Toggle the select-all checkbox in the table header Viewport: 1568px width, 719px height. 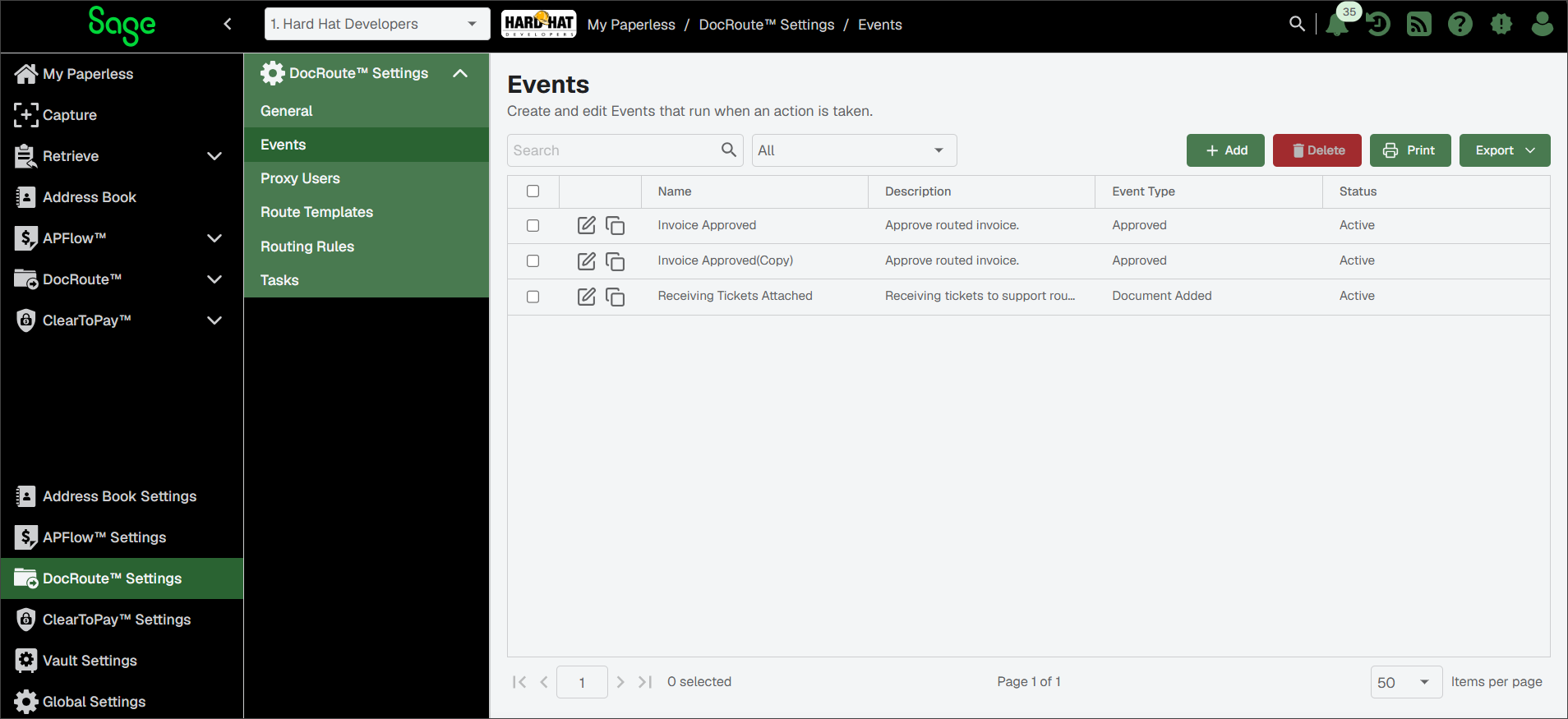(533, 191)
